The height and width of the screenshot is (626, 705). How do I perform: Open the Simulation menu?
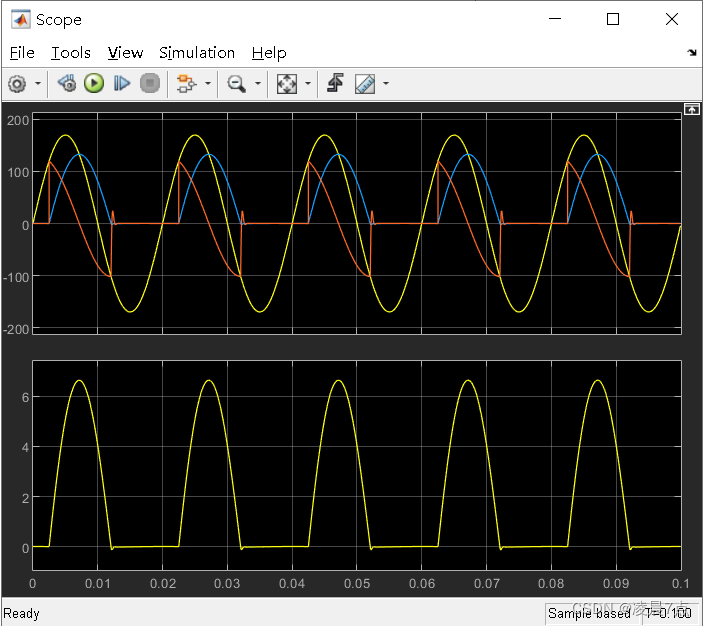[x=197, y=53]
